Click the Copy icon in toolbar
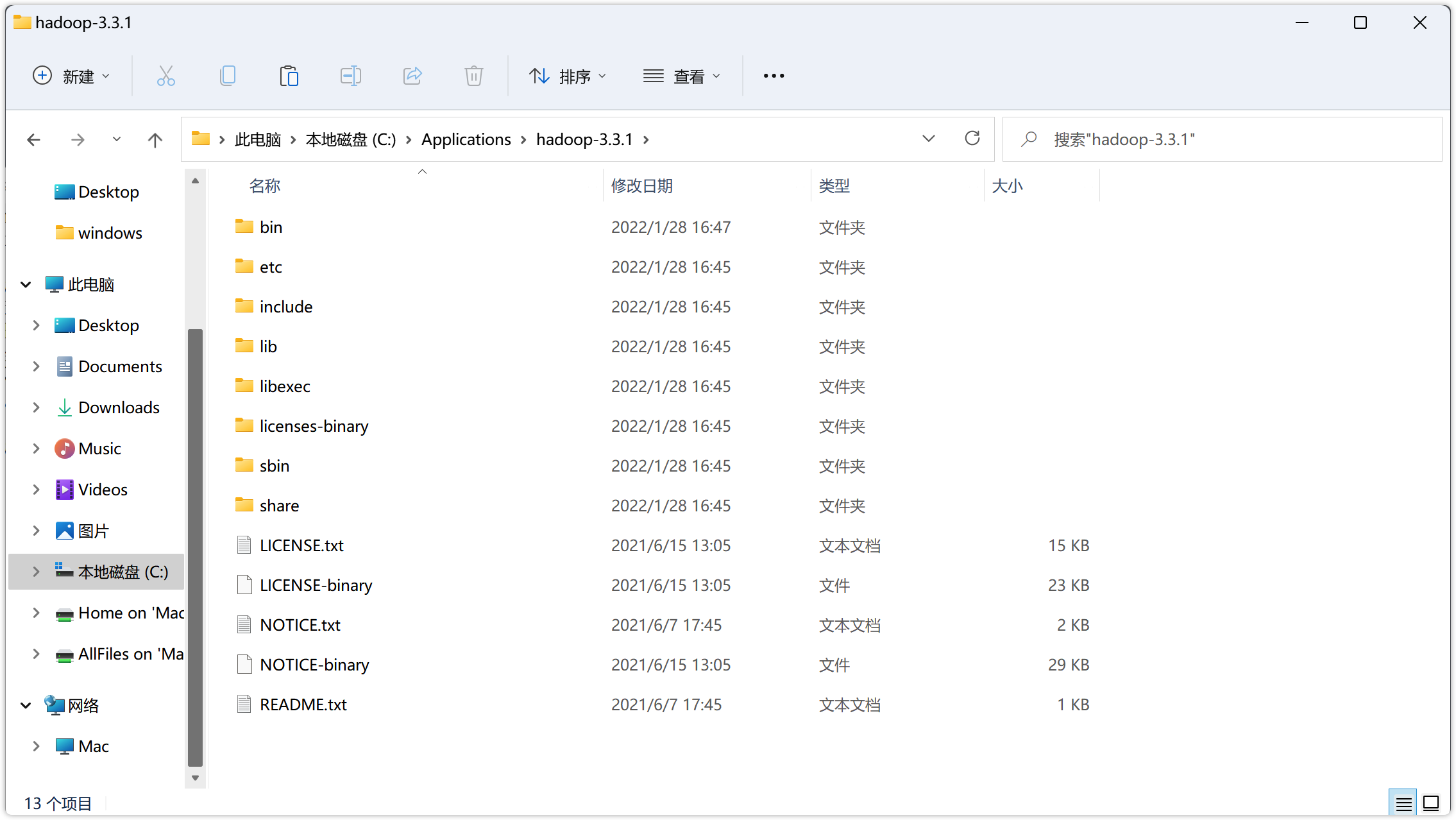1456x820 pixels. pyautogui.click(x=227, y=76)
